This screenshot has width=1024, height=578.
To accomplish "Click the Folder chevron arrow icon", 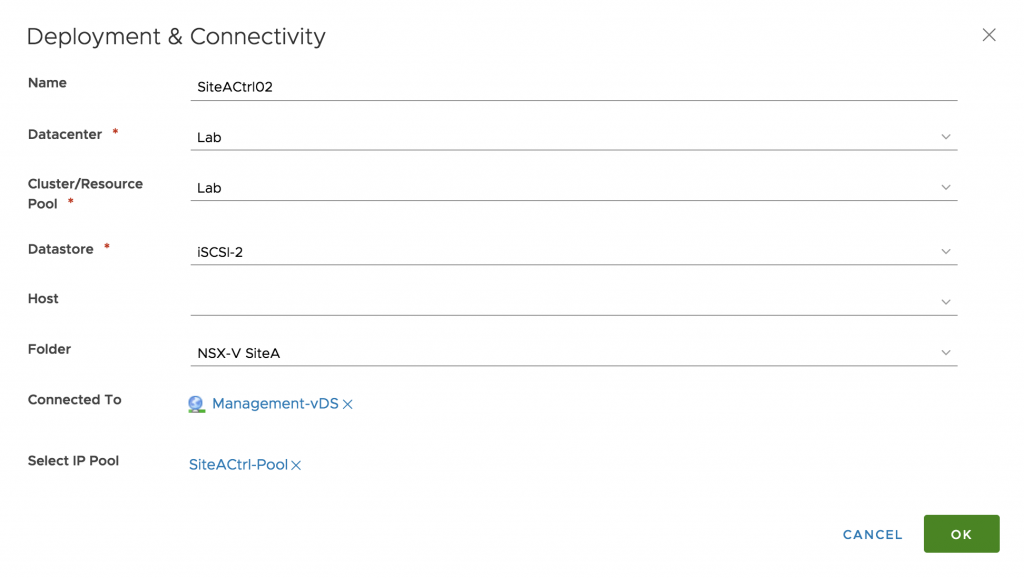I will pos(946,353).
